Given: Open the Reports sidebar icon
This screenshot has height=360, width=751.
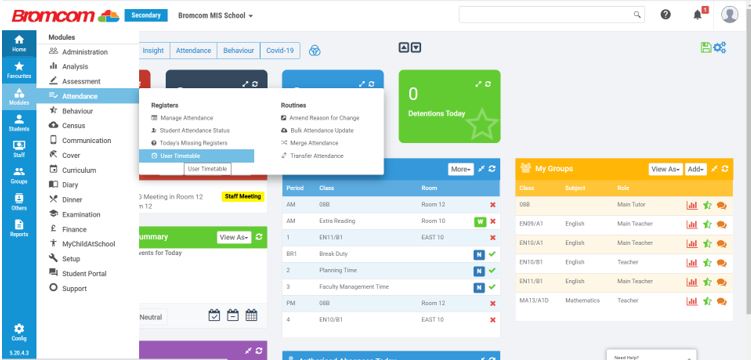Looking at the screenshot, I should pos(19,228).
